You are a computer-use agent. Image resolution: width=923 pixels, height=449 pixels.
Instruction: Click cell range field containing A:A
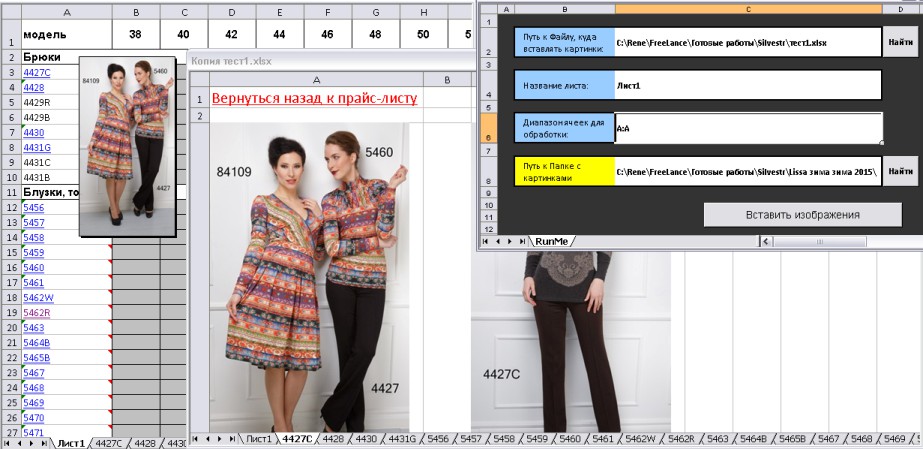point(748,128)
